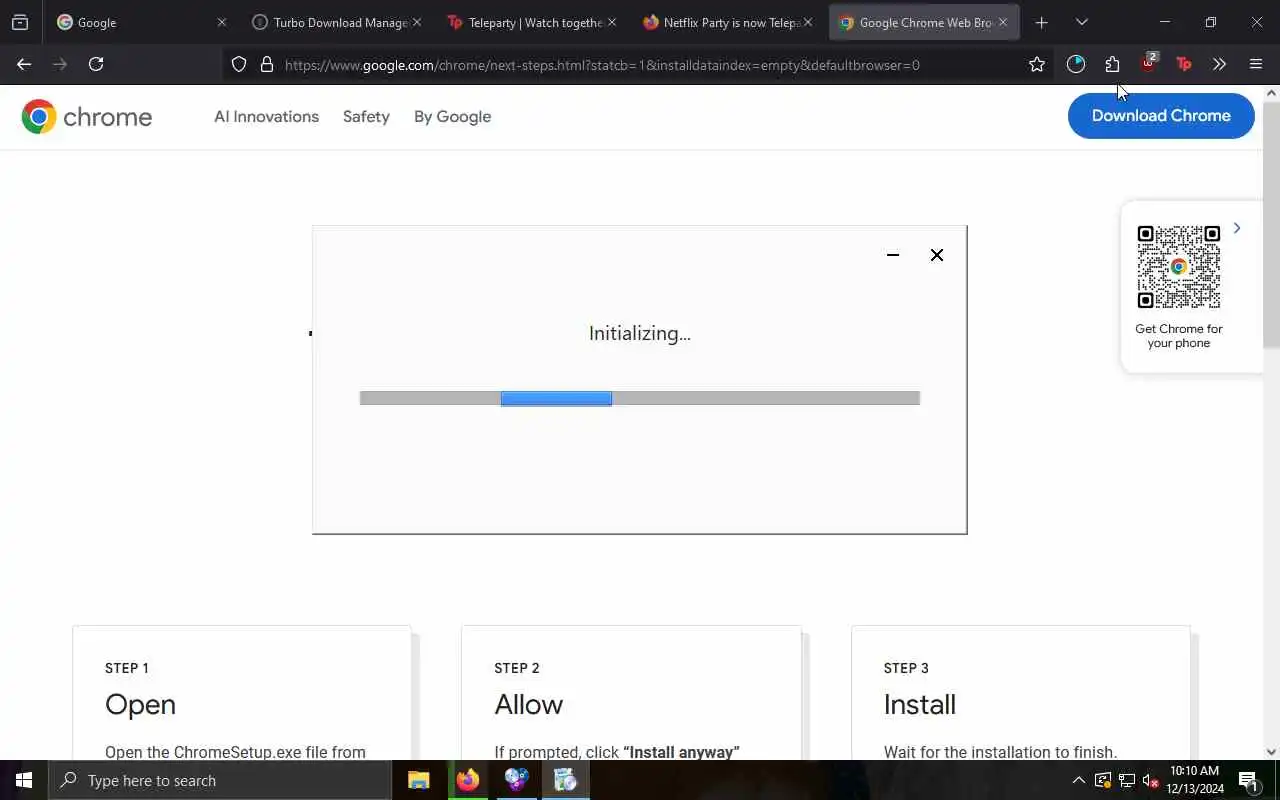The width and height of the screenshot is (1280, 800).
Task: Close the Netflix Party tab
Action: point(807,22)
